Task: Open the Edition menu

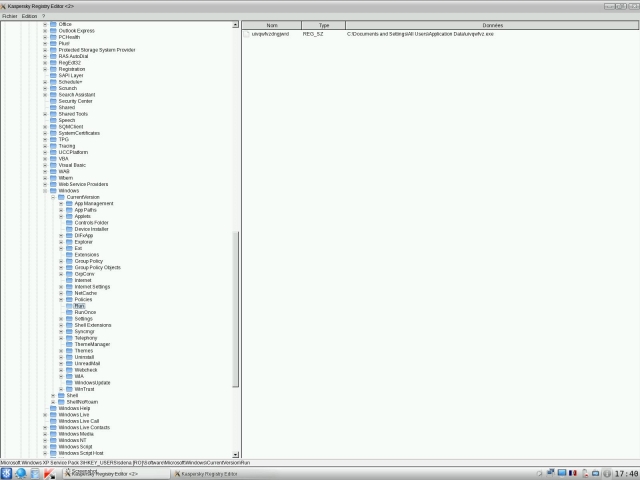Action: pos(29,16)
